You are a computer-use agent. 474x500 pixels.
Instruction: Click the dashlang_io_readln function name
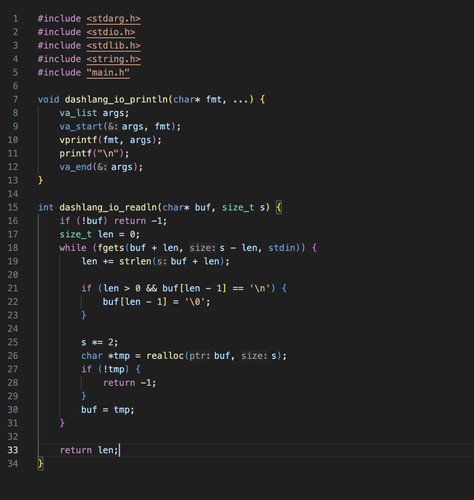[108, 207]
